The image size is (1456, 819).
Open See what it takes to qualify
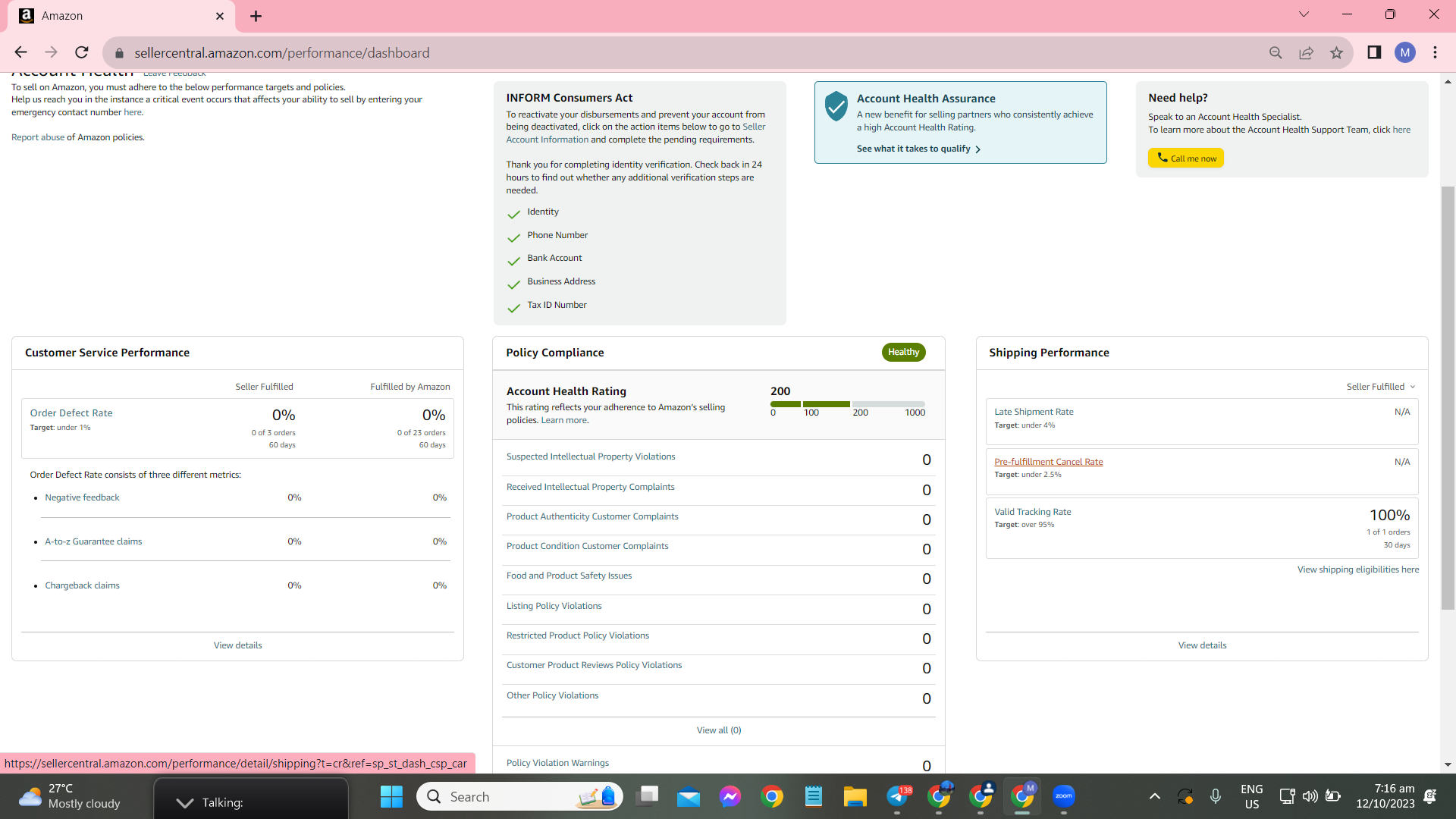(918, 149)
